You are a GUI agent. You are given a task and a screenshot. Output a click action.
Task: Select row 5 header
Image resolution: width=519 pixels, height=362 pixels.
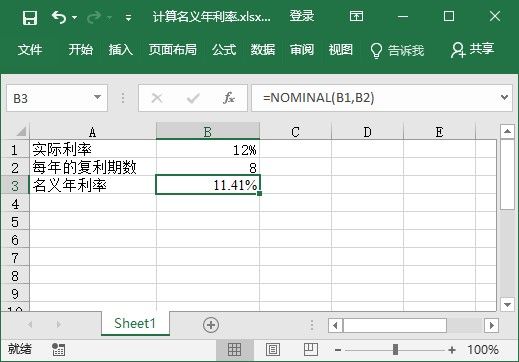click(x=15, y=221)
